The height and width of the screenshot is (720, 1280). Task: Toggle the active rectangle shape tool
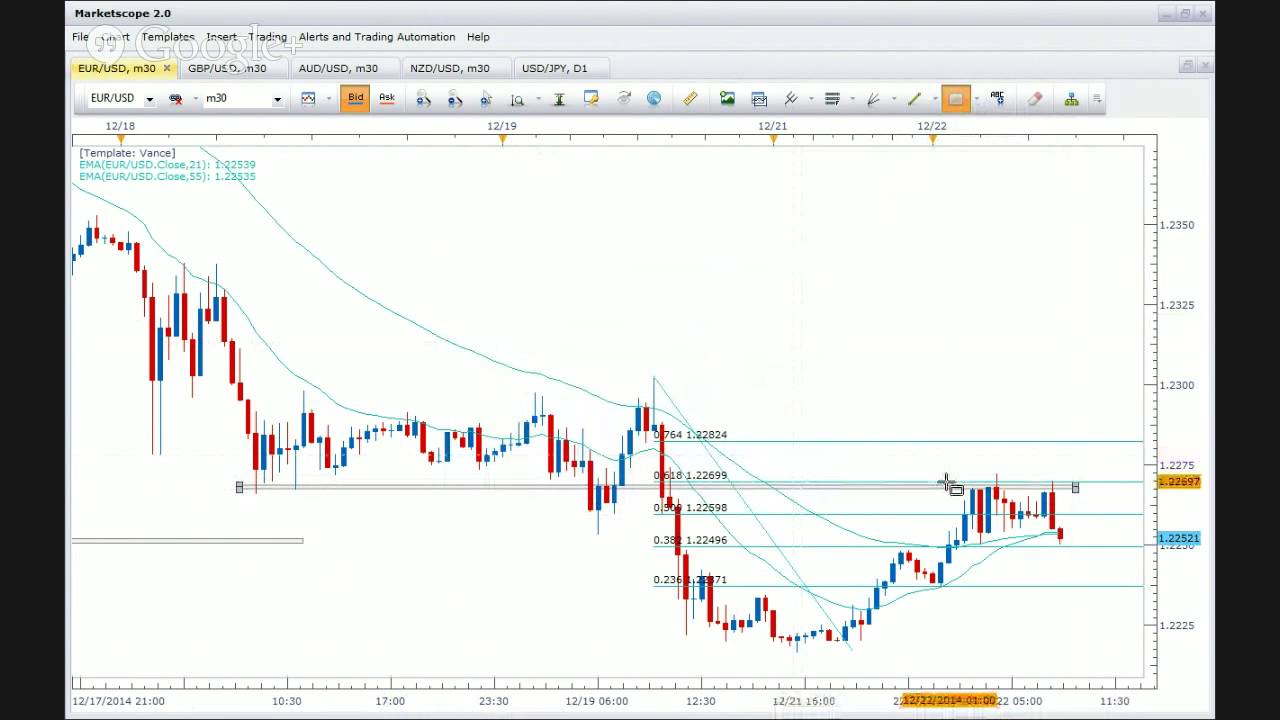(x=955, y=98)
